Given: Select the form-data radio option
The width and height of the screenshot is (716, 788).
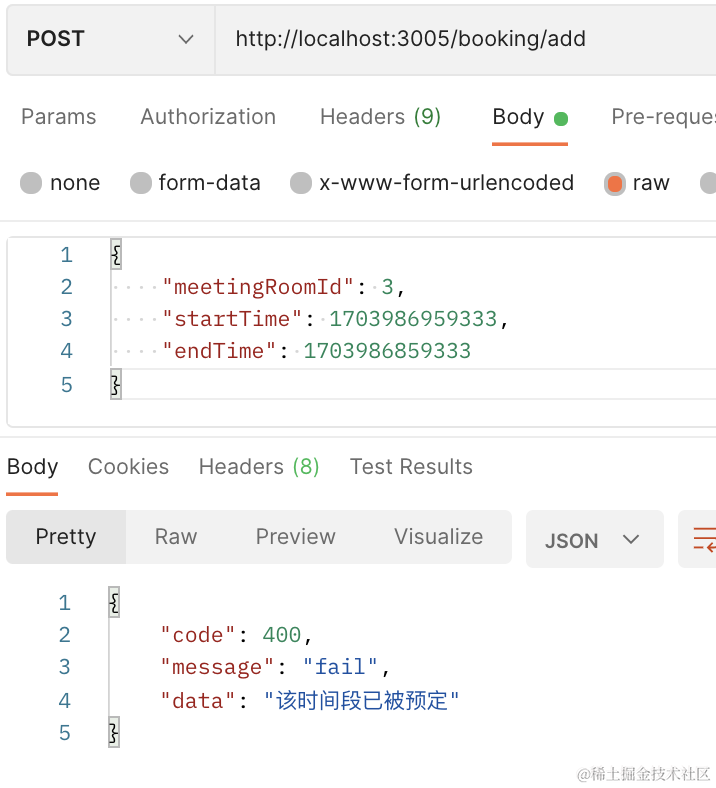Looking at the screenshot, I should tap(141, 183).
